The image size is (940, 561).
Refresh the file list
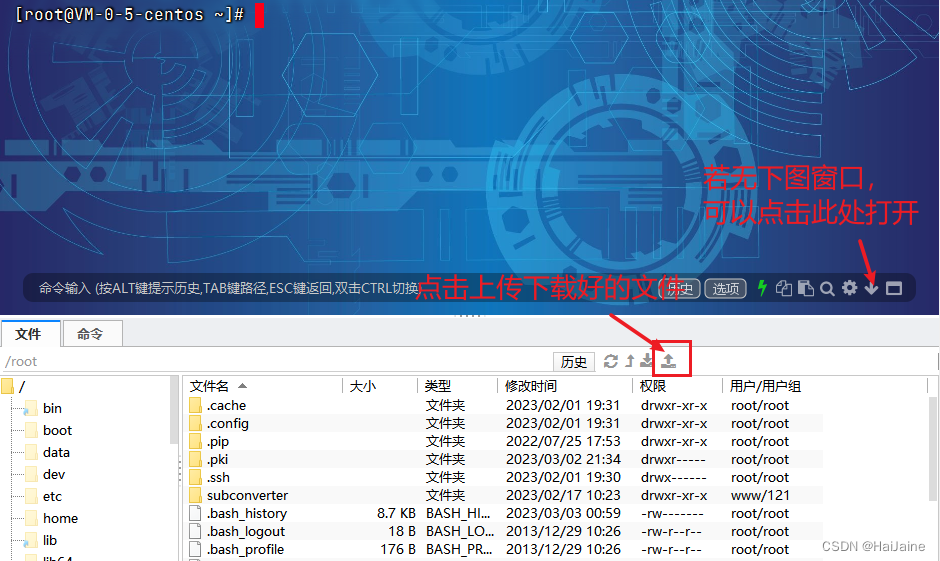610,361
